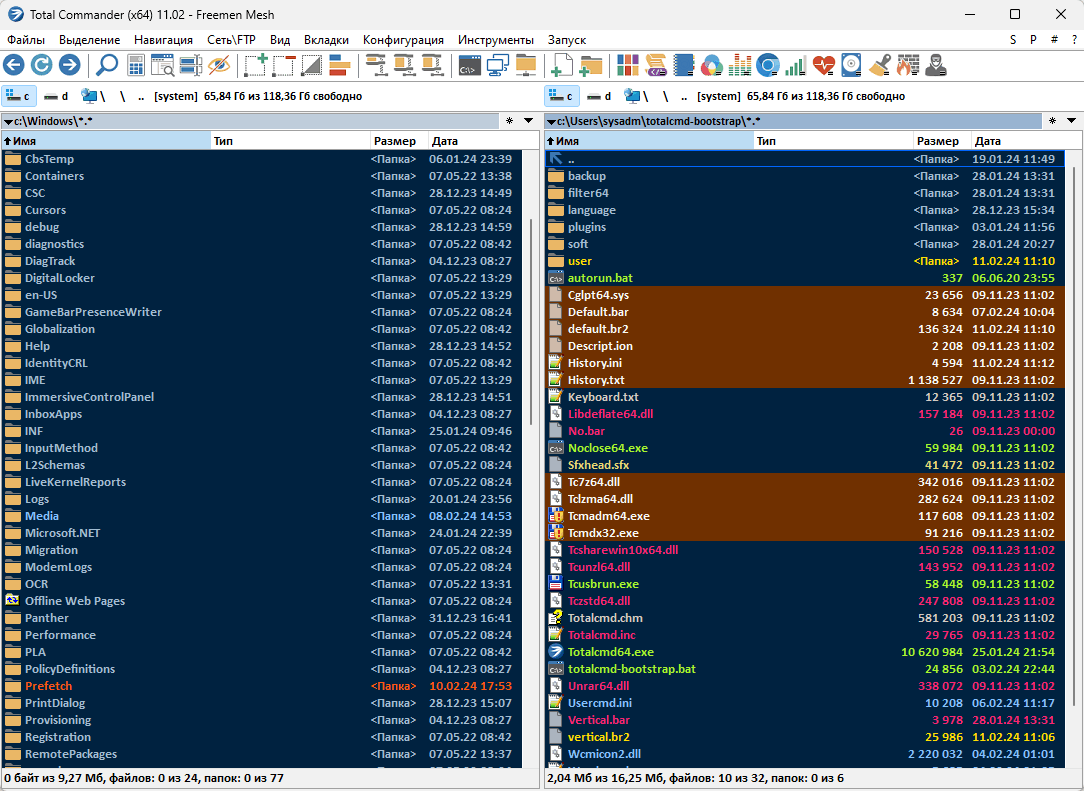Click the firewall brick wall with flame icon
Screen dimensions: 1084x791
point(907,66)
